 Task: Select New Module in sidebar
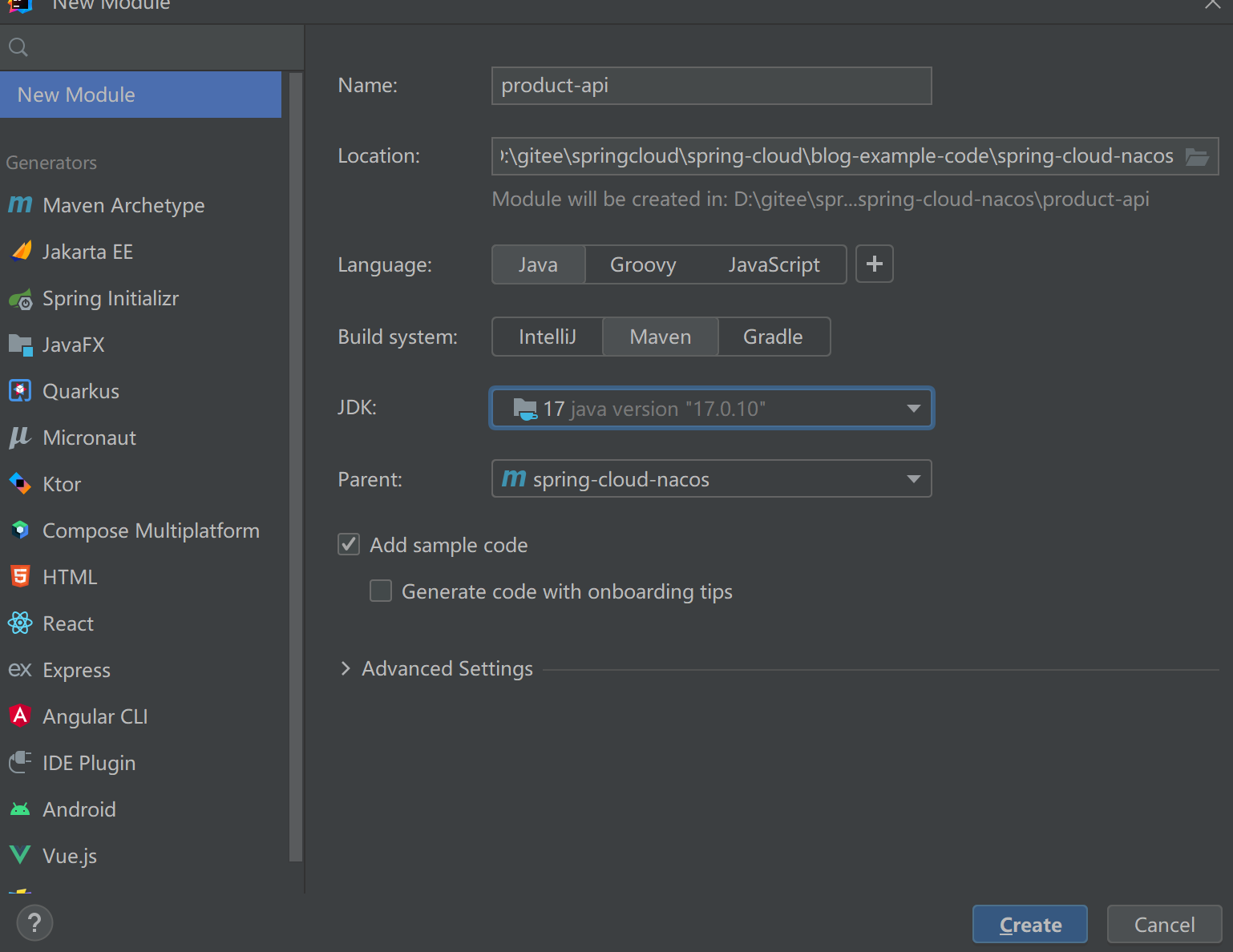(140, 95)
